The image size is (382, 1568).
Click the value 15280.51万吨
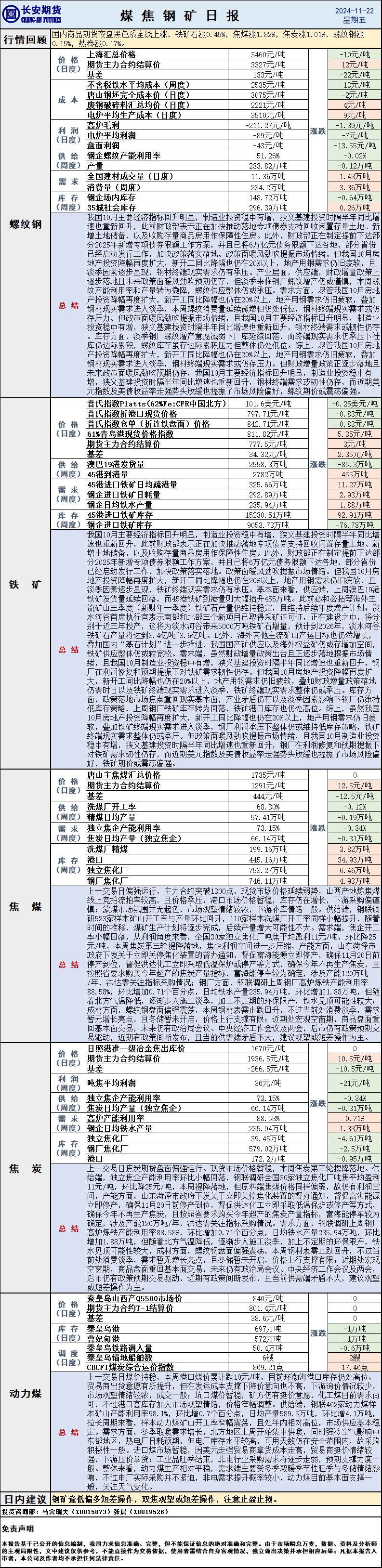268,515
